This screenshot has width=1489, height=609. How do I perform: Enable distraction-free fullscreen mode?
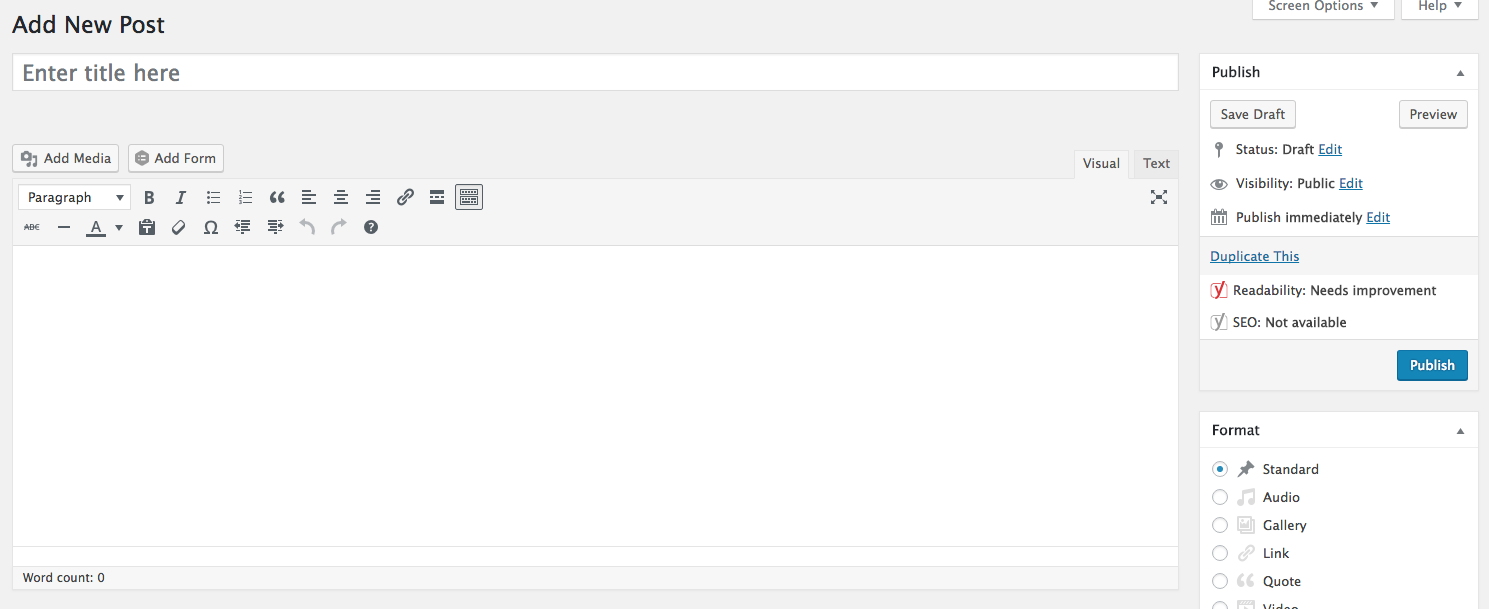click(x=1159, y=197)
